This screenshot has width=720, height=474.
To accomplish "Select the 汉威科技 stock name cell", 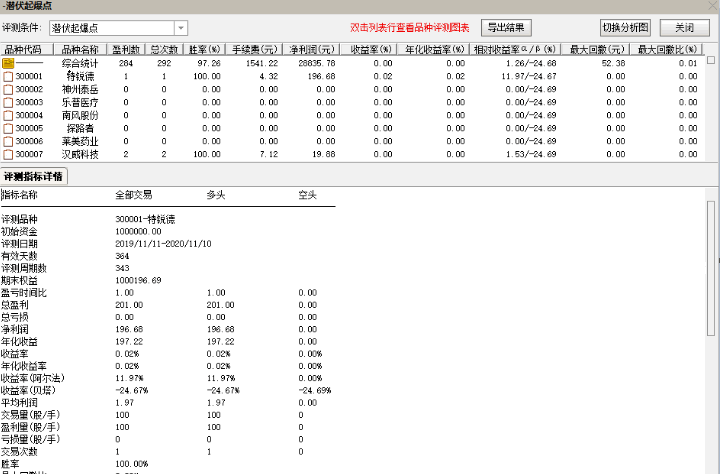I will [x=80, y=154].
